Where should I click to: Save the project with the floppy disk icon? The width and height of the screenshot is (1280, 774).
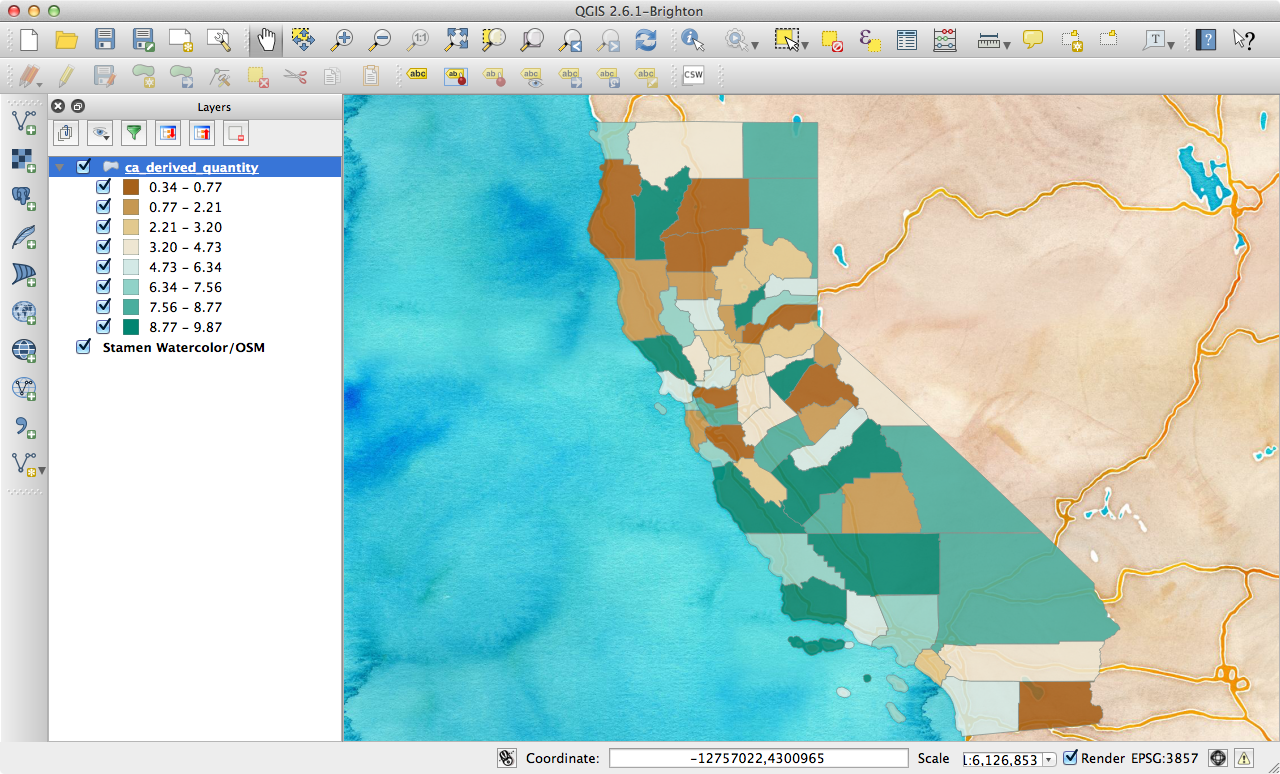(x=105, y=40)
